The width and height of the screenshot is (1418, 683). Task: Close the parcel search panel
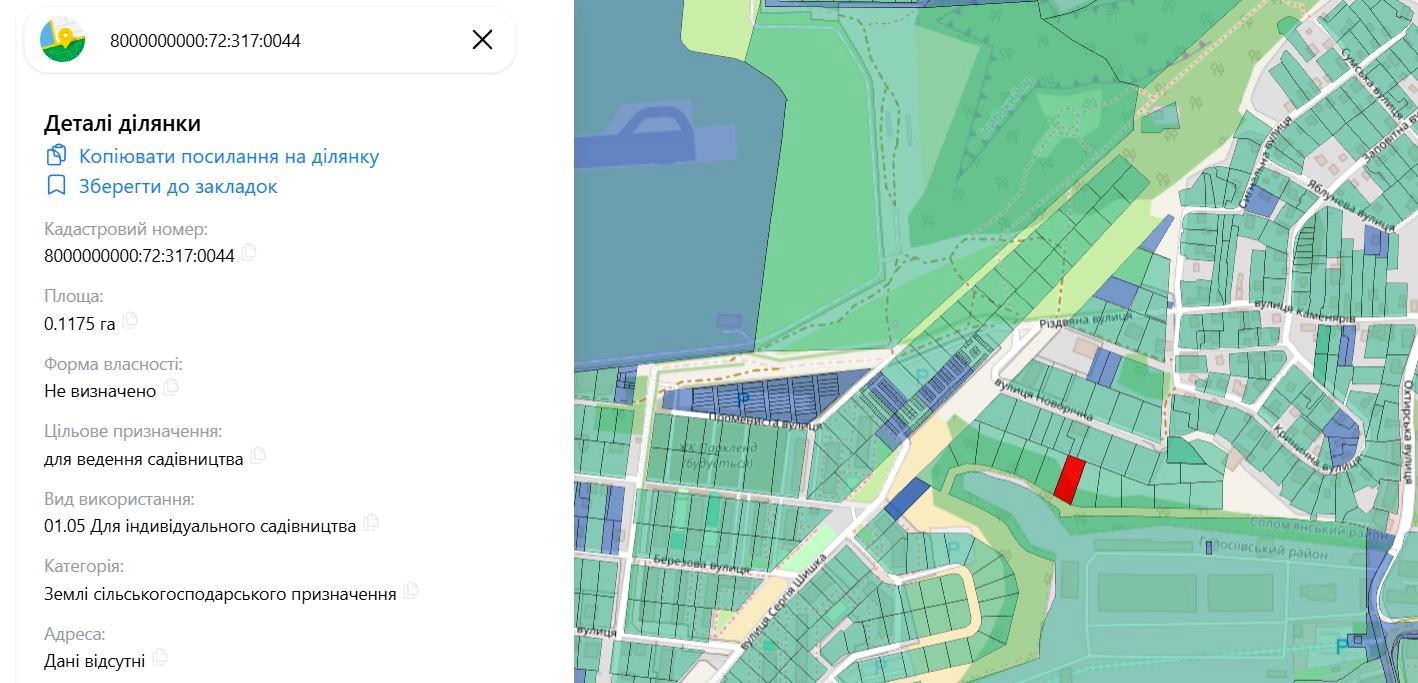(482, 40)
